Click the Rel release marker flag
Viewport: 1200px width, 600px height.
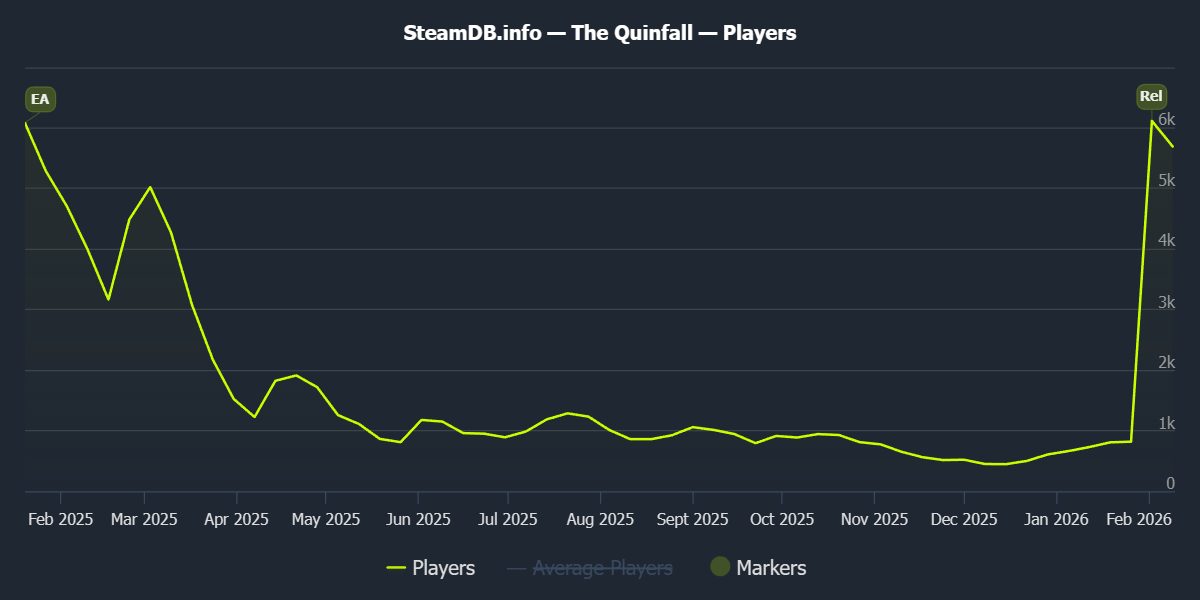pyautogui.click(x=1151, y=97)
